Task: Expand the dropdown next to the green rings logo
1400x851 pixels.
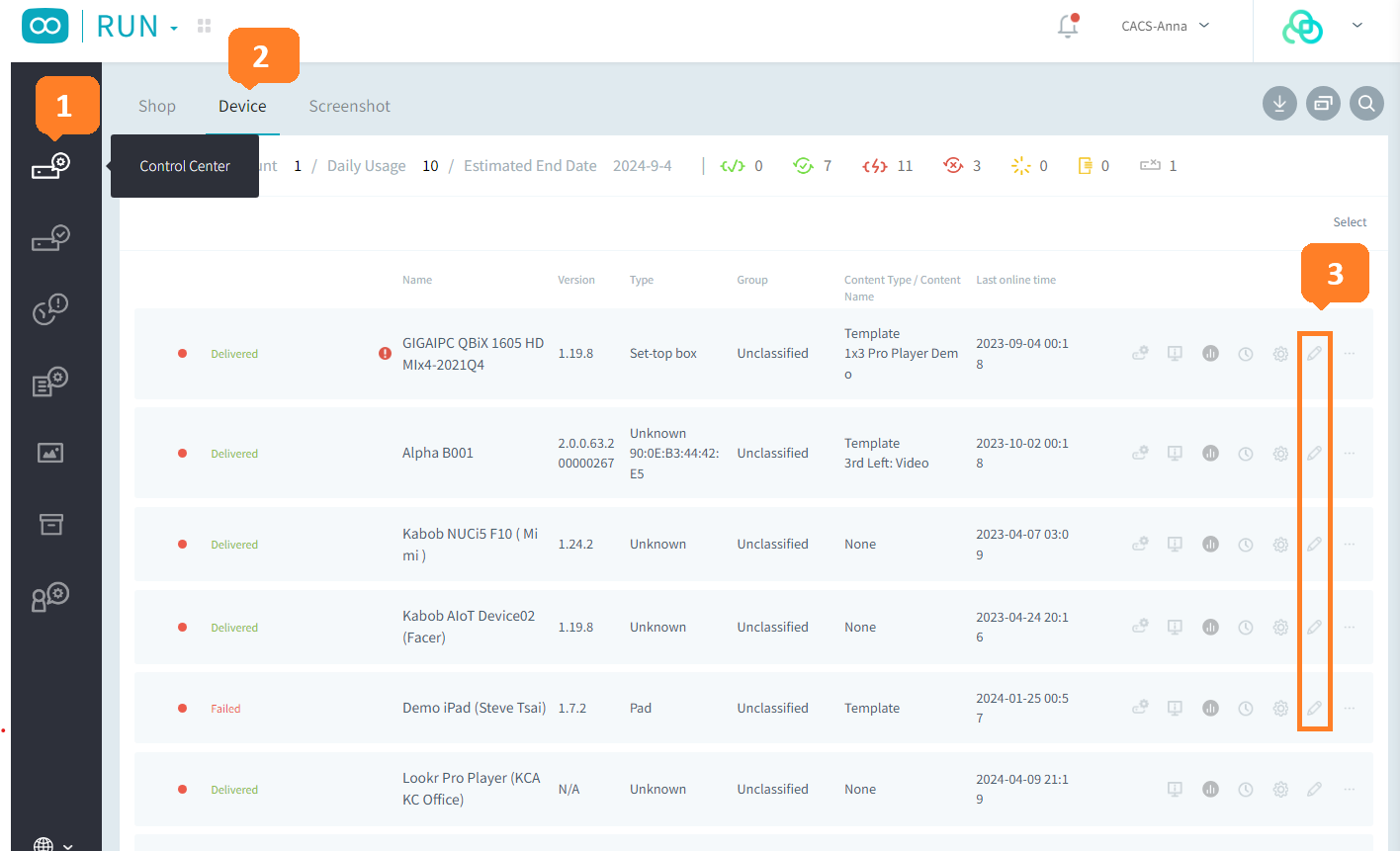Action: [1357, 26]
